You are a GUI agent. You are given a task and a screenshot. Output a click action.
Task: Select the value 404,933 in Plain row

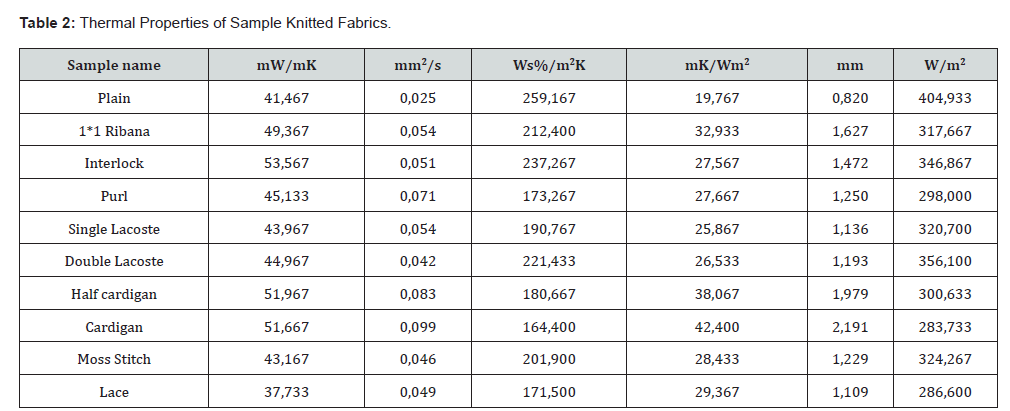945,98
